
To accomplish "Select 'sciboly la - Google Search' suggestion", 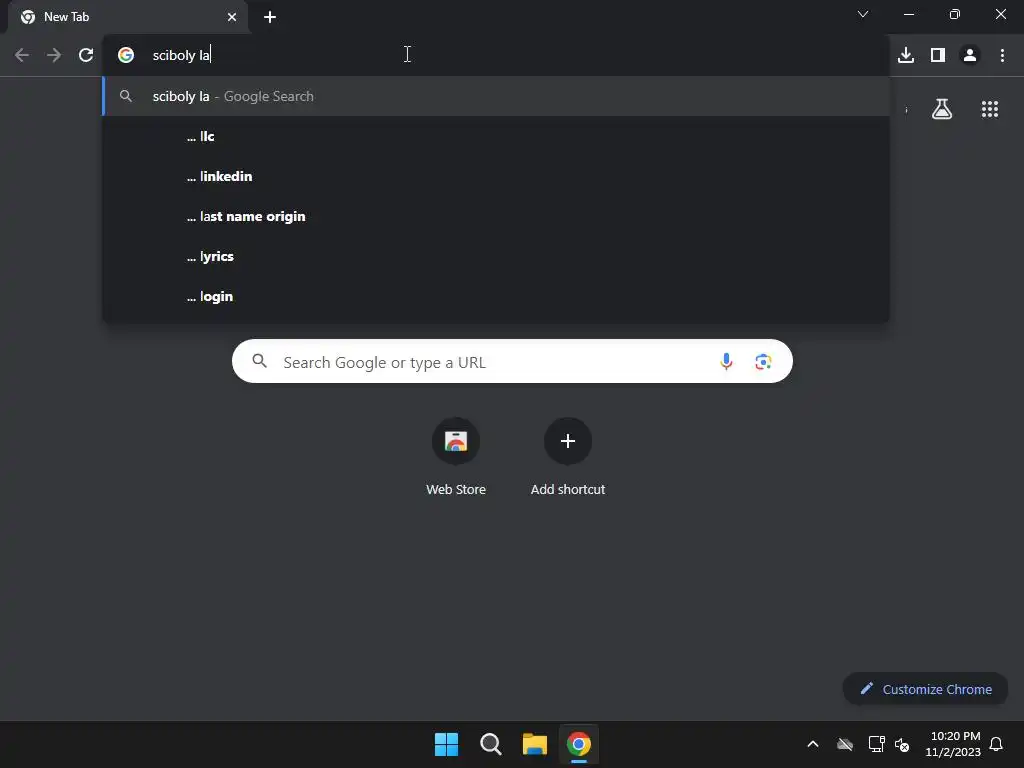I will (x=496, y=96).
